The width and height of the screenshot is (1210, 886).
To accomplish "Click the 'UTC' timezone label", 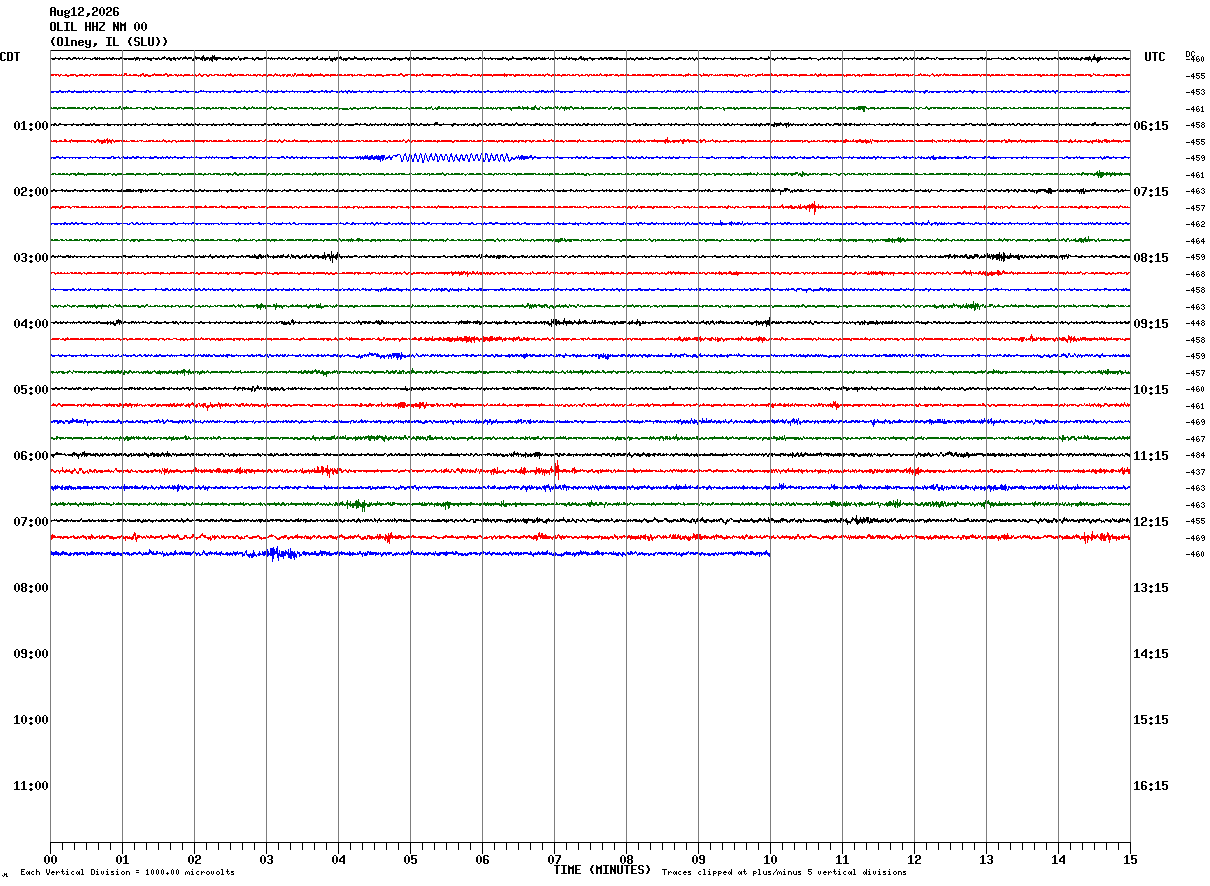I will pyautogui.click(x=1155, y=57).
